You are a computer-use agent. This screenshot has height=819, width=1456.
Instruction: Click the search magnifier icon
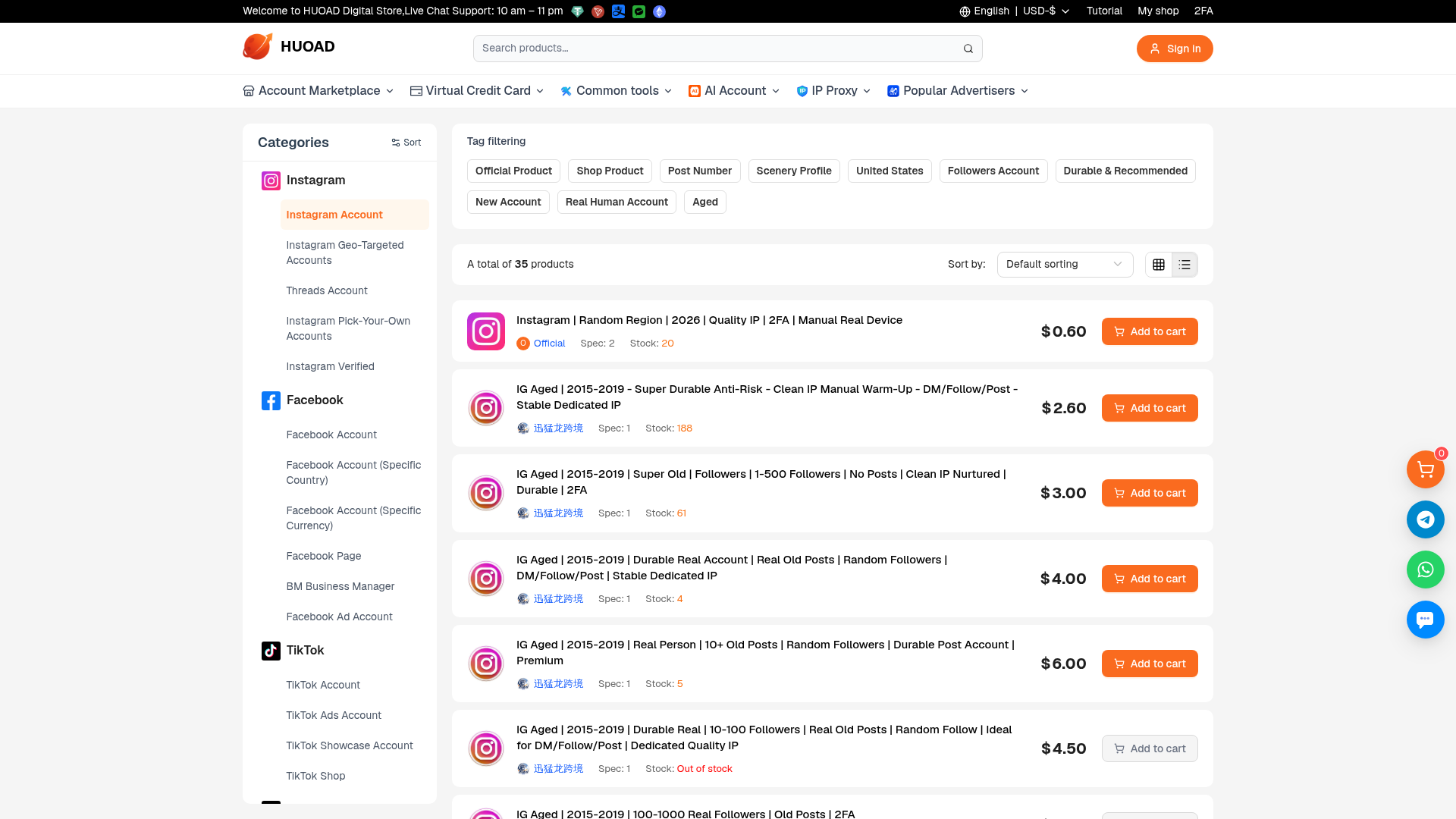[968, 49]
